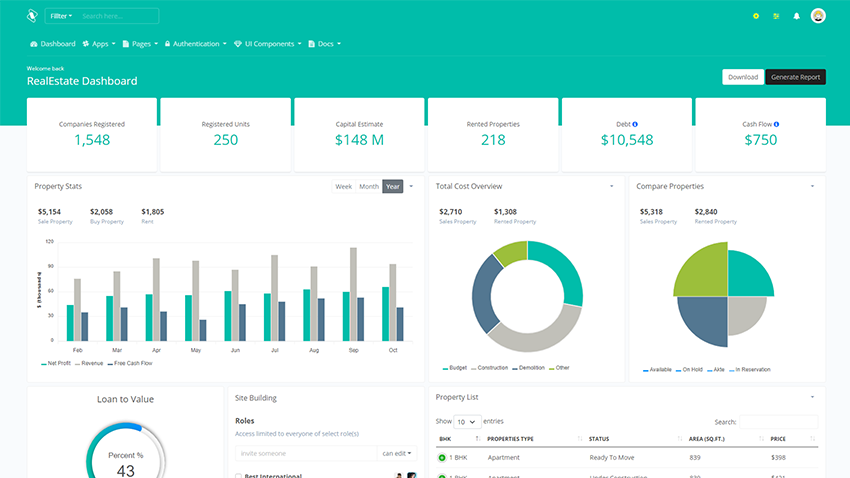Toggle the Construction legend in Total Cost Overview

pyautogui.click(x=490, y=368)
